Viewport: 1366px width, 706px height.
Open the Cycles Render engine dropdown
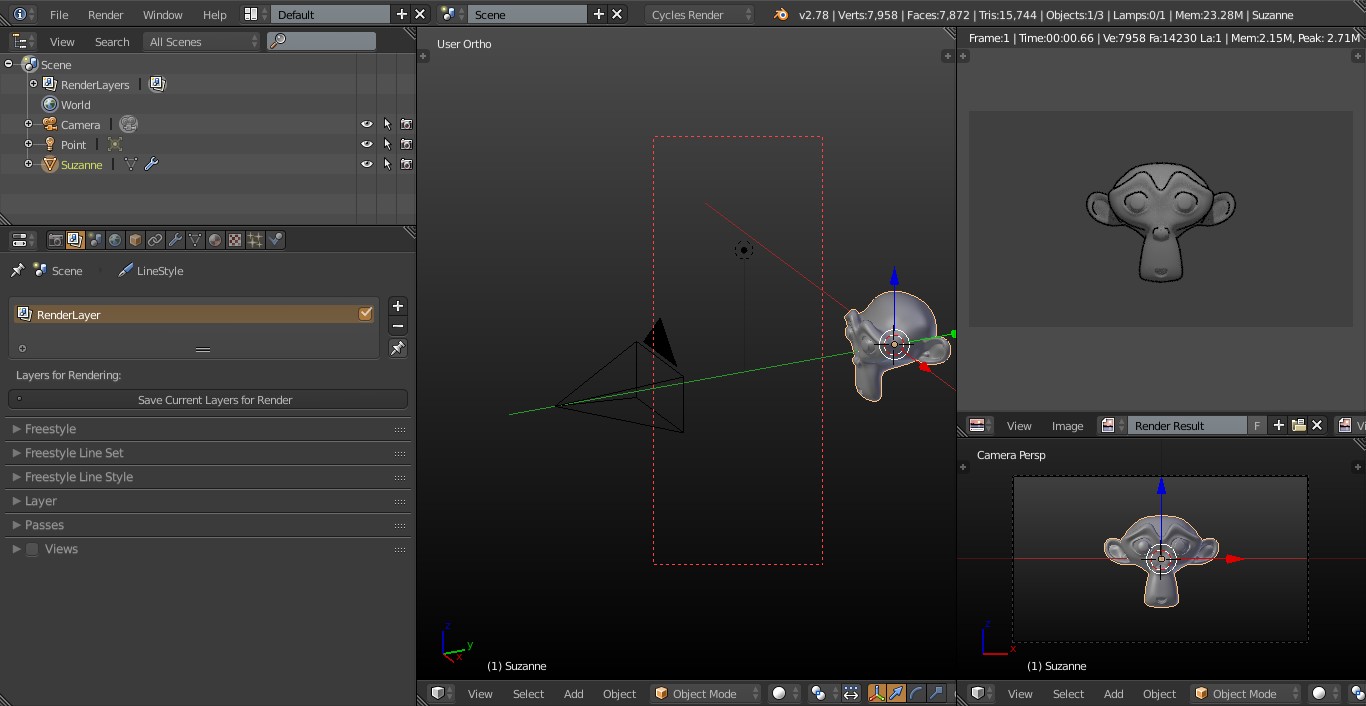699,14
